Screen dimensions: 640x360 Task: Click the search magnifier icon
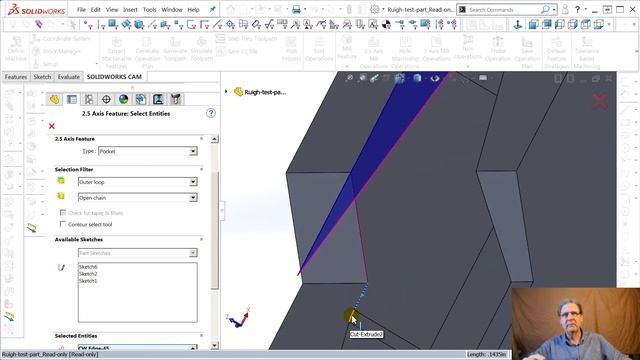[545, 9]
